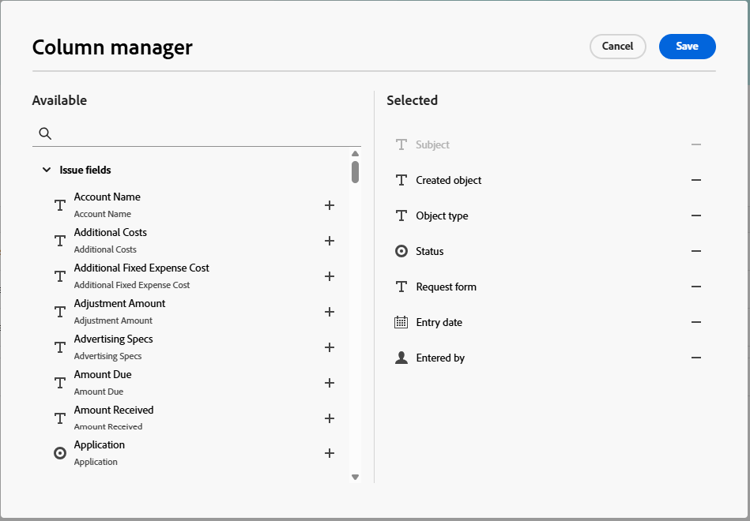Remove the Entered by column
Image resolution: width=750 pixels, height=521 pixels.
pos(696,358)
